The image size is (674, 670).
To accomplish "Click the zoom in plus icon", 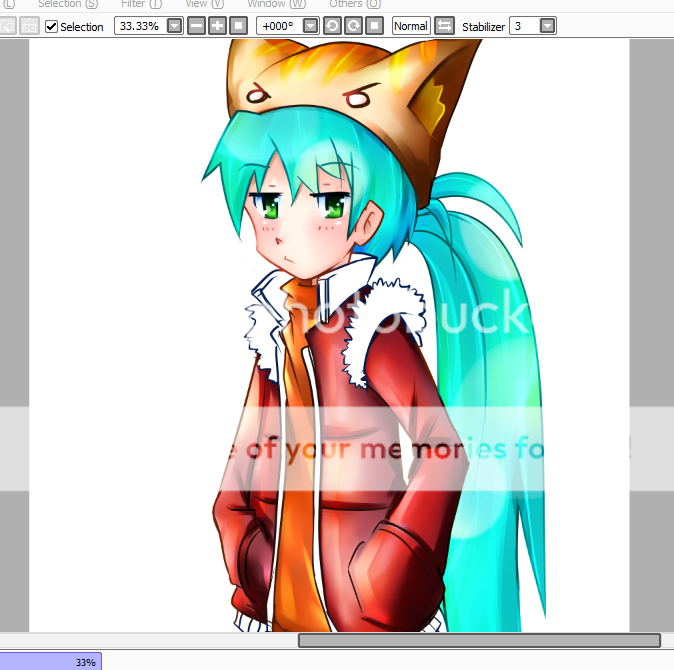I will coord(217,26).
